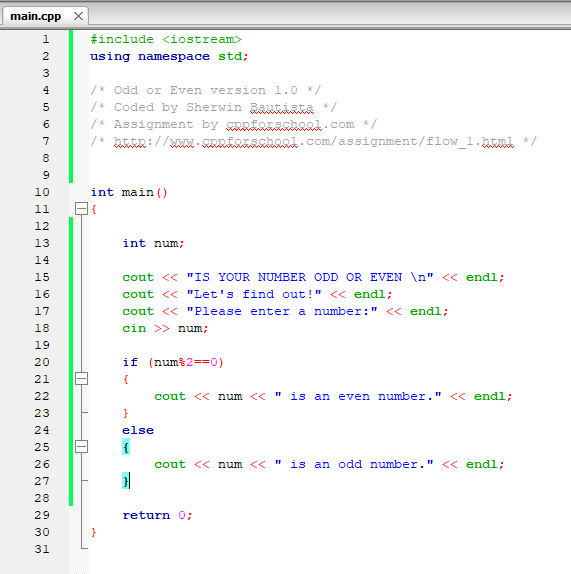This screenshot has width=571, height=574.
Task: Click 'int num;' declaration
Action: coord(153,243)
